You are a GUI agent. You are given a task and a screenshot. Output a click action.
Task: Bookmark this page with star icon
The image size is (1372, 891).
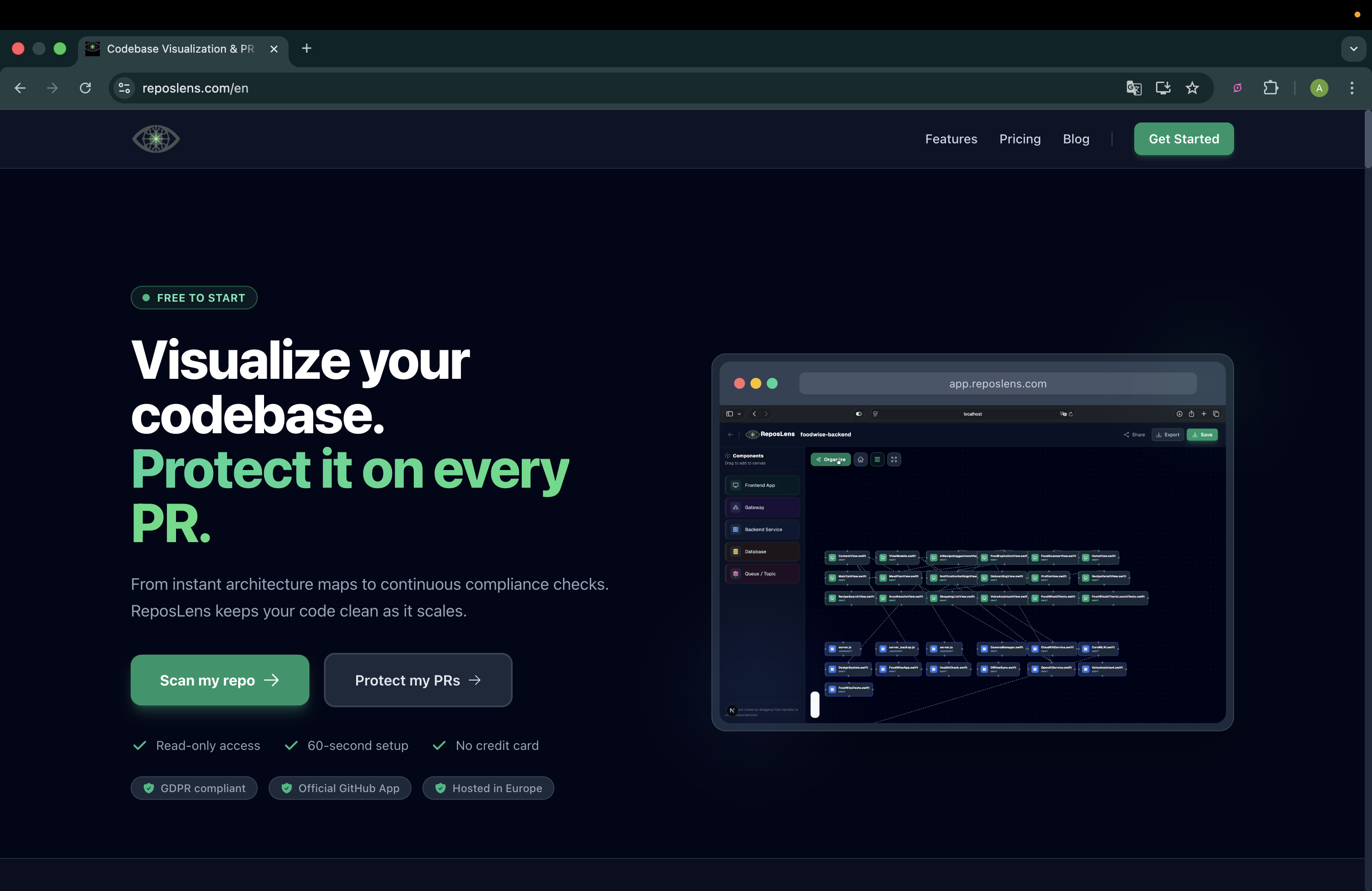click(1191, 88)
